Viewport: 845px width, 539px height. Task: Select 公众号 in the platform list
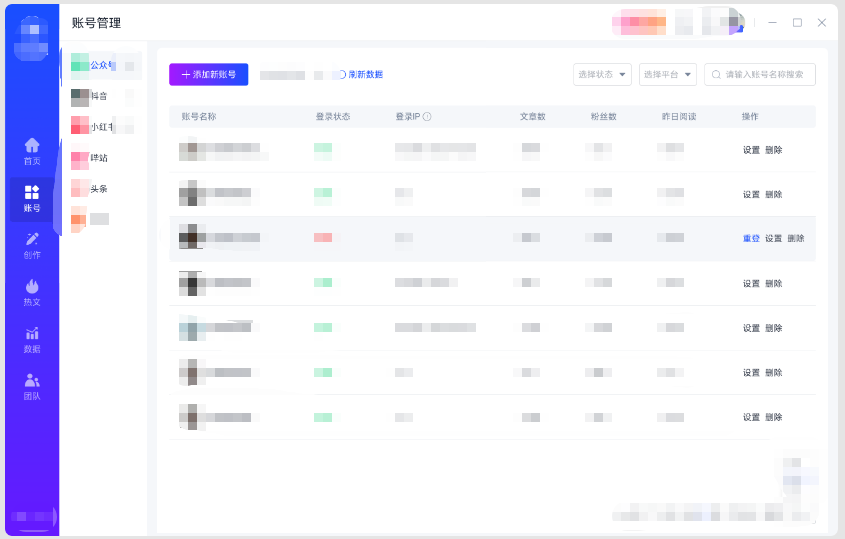coord(100,65)
